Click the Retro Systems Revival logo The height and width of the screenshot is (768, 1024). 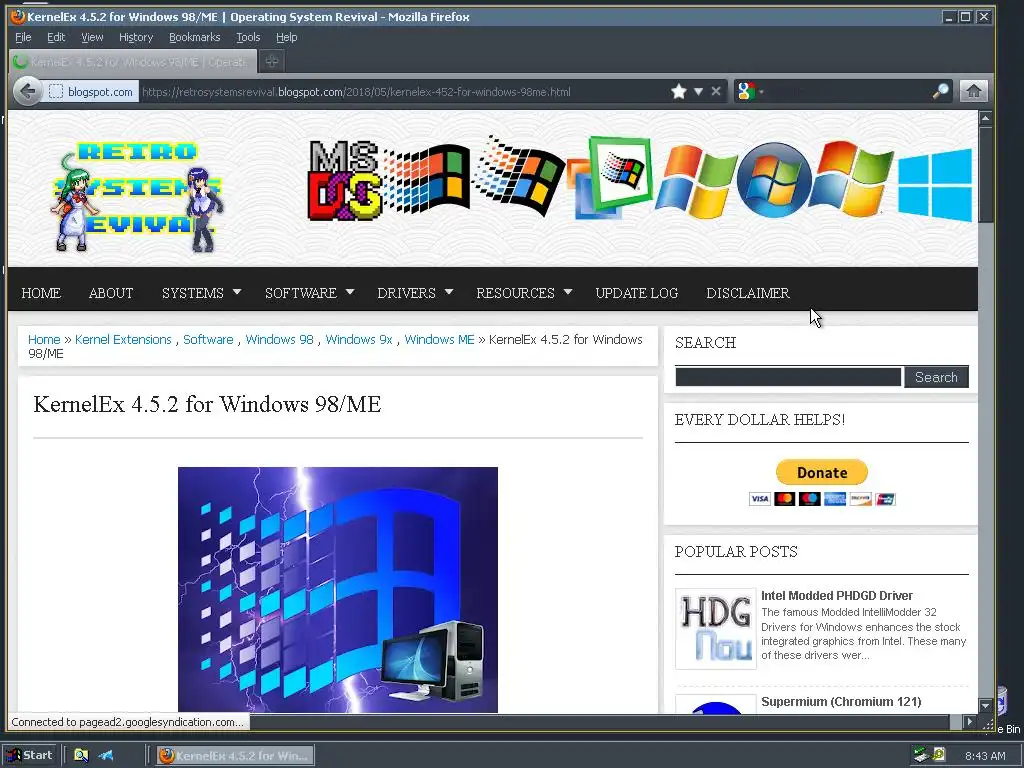(x=137, y=197)
